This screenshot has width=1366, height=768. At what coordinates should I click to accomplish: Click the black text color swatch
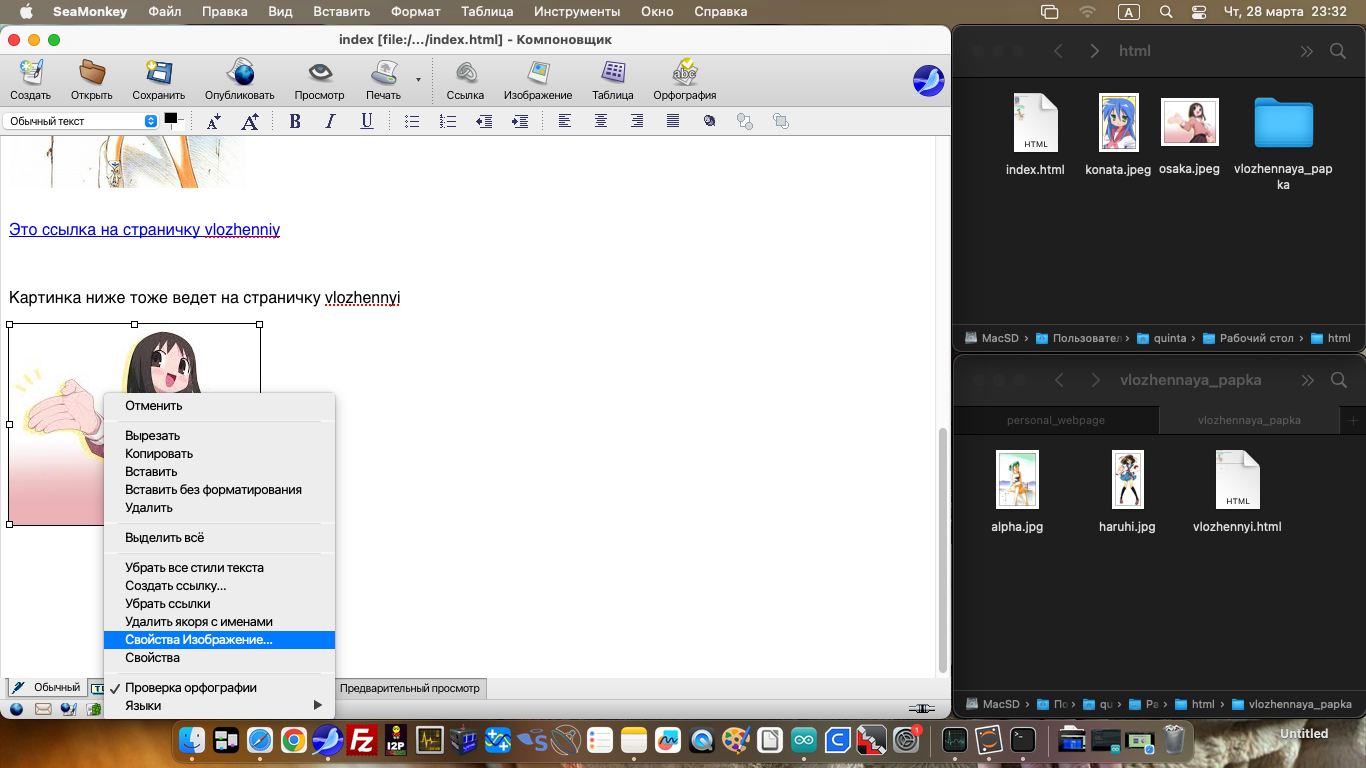(170, 118)
